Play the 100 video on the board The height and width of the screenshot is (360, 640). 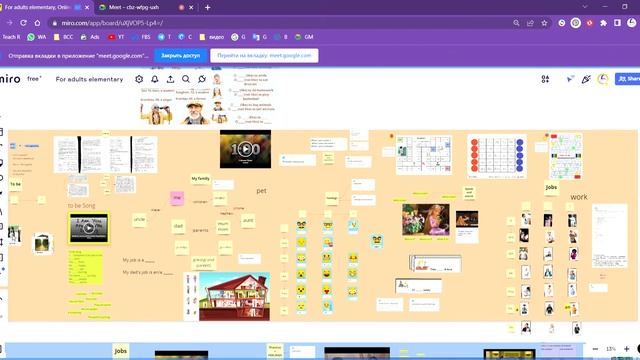245,149
